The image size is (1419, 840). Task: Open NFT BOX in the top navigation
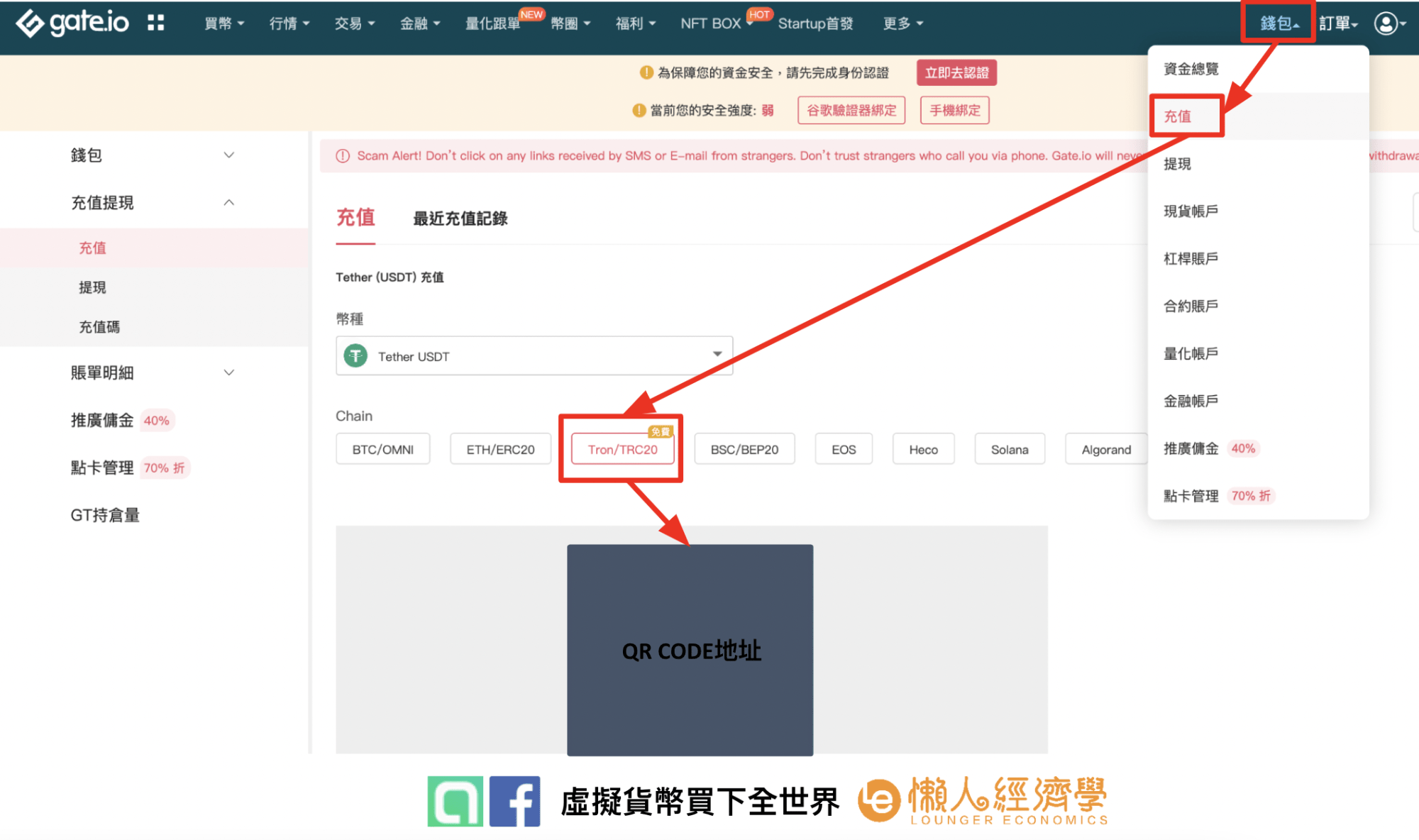click(711, 23)
